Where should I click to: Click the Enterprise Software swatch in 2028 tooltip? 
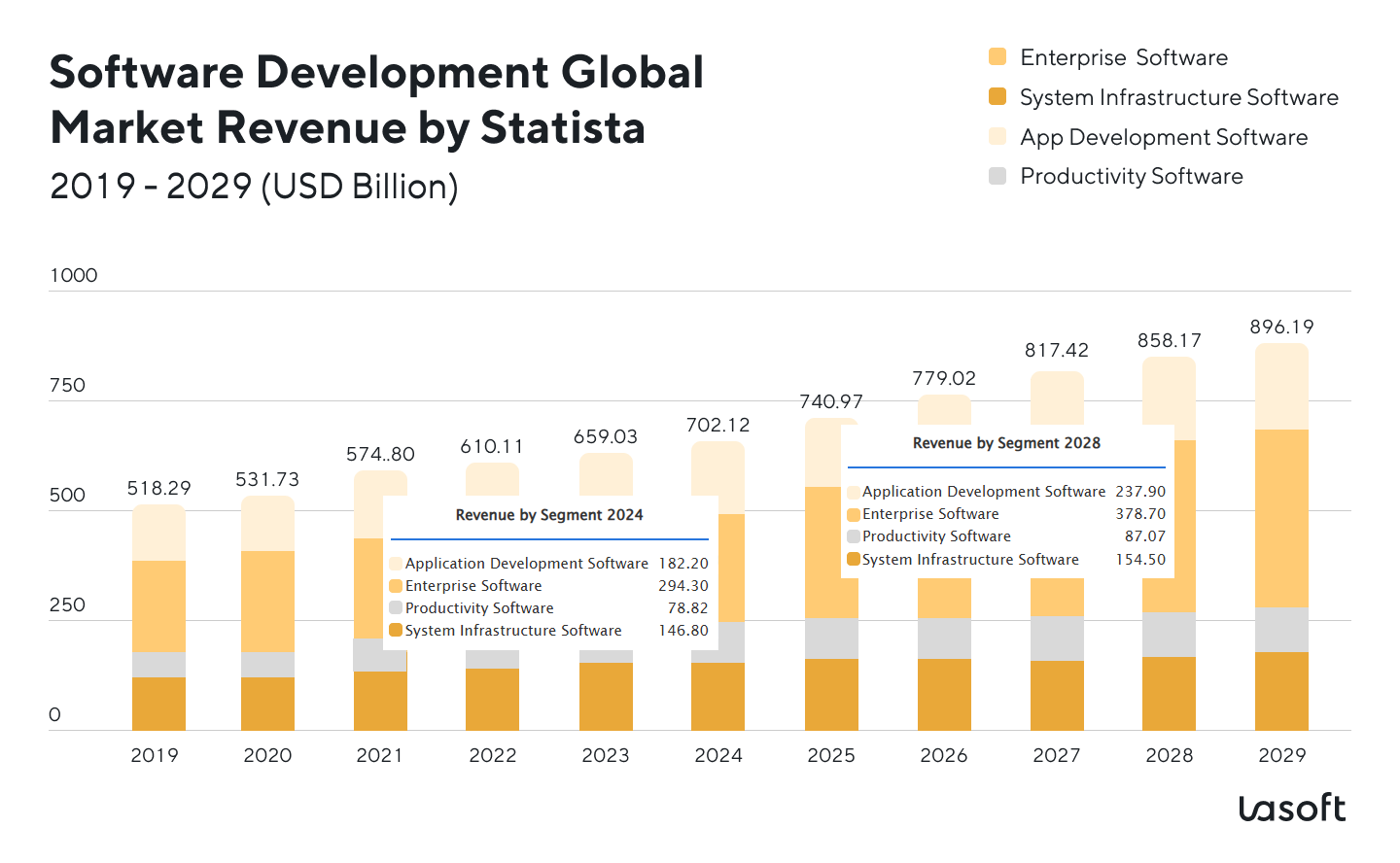click(x=856, y=513)
